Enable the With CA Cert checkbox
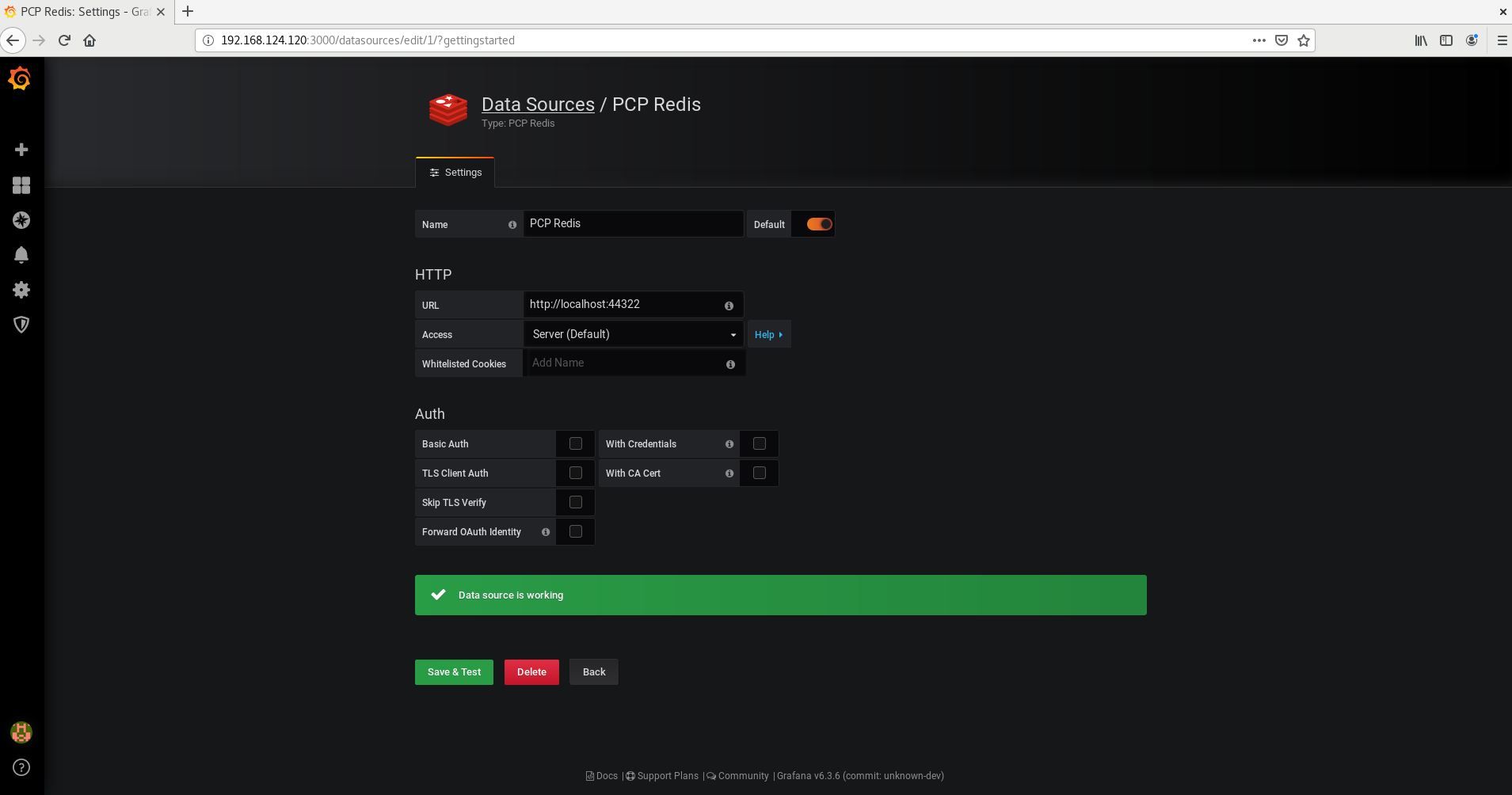This screenshot has height=795, width=1512. tap(760, 474)
